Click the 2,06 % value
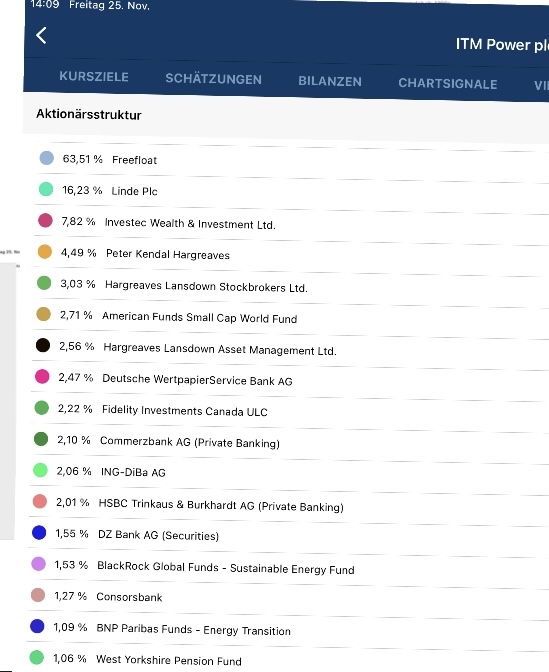The image size is (549, 672). (74, 471)
